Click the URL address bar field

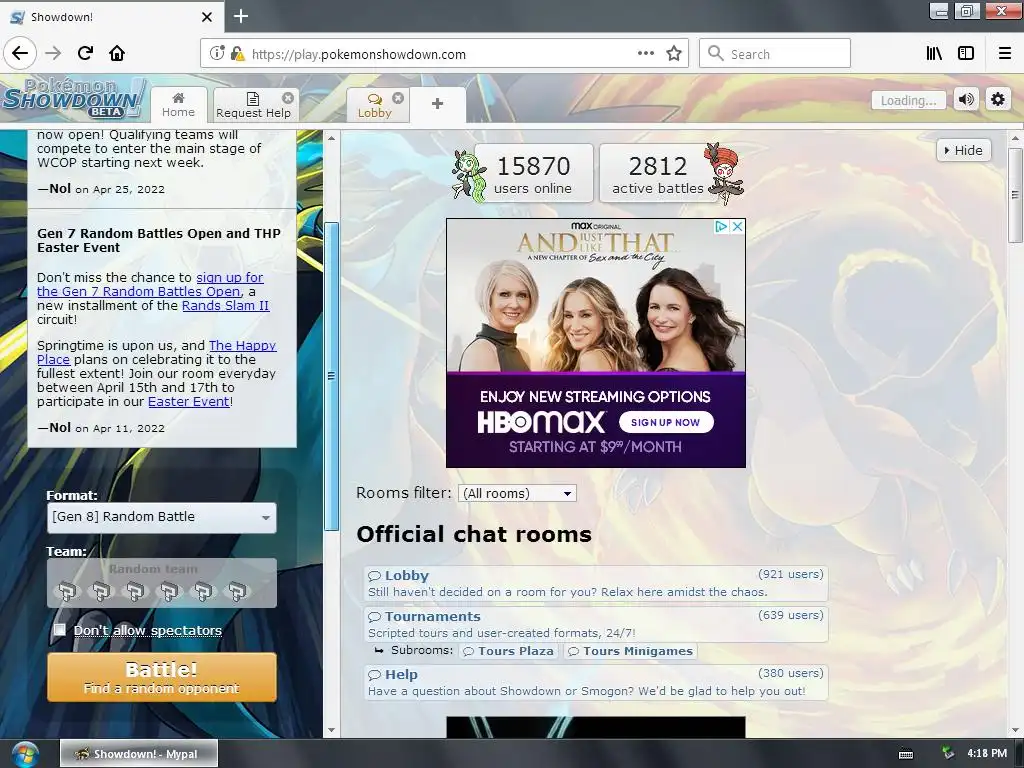coord(444,54)
